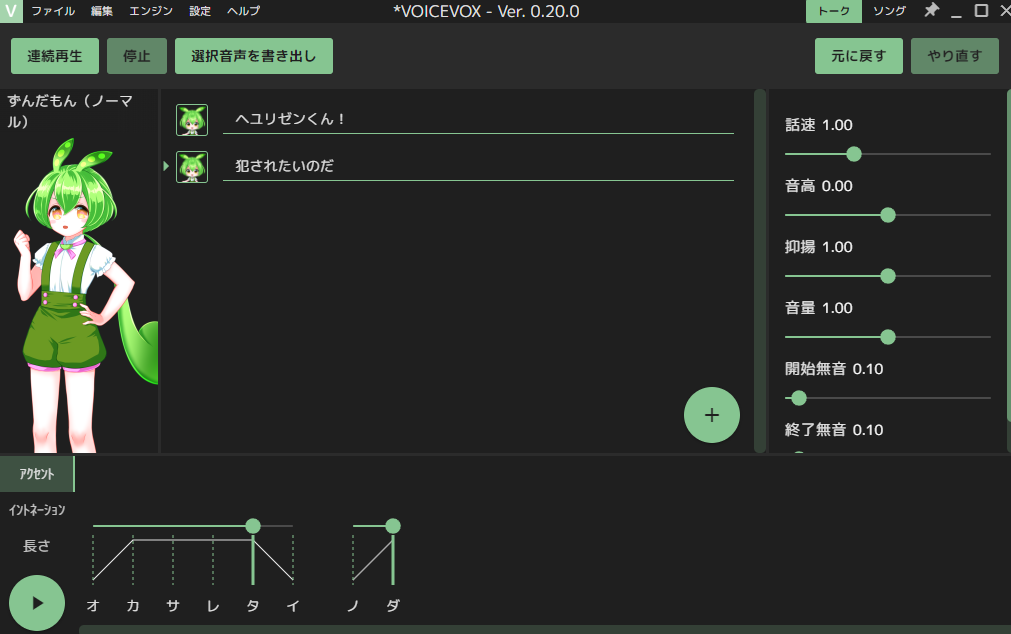This screenshot has width=1011, height=634.
Task: Click the 音量 slider handle
Action: [x=888, y=337]
